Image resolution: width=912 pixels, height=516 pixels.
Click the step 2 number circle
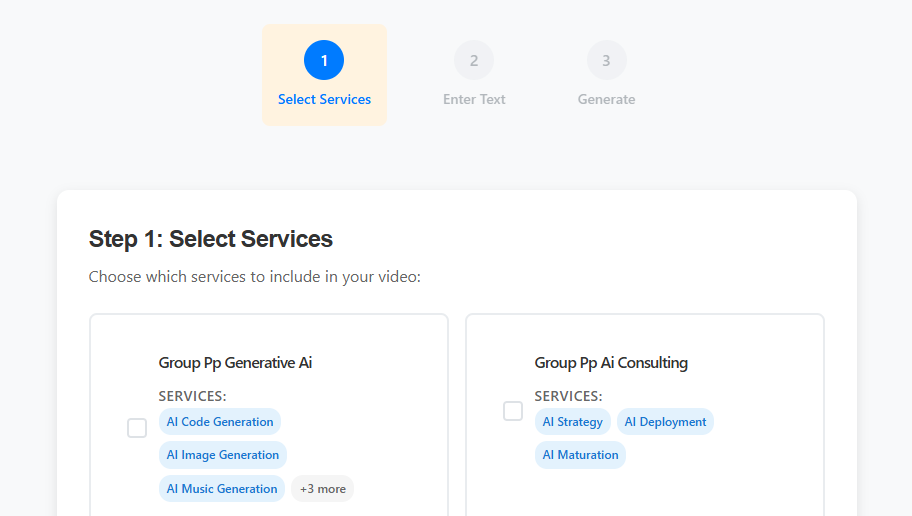(474, 60)
